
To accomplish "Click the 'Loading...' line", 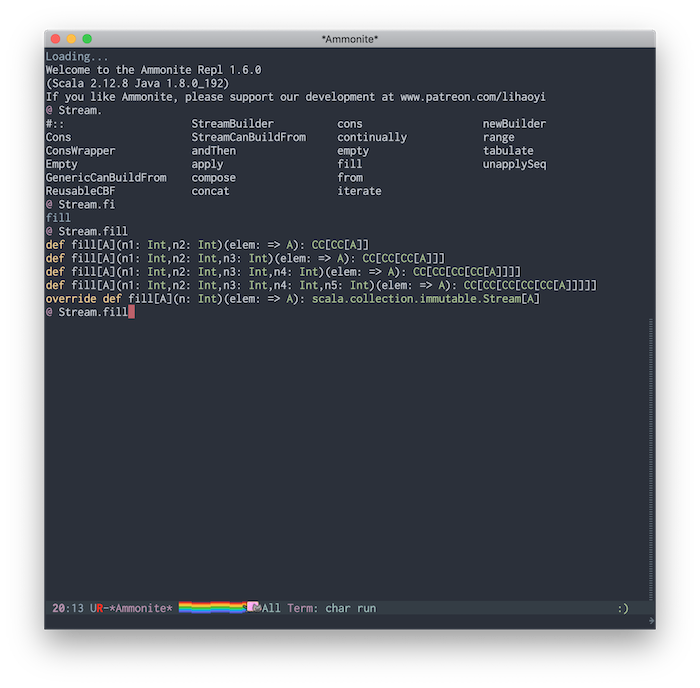I will coord(77,57).
